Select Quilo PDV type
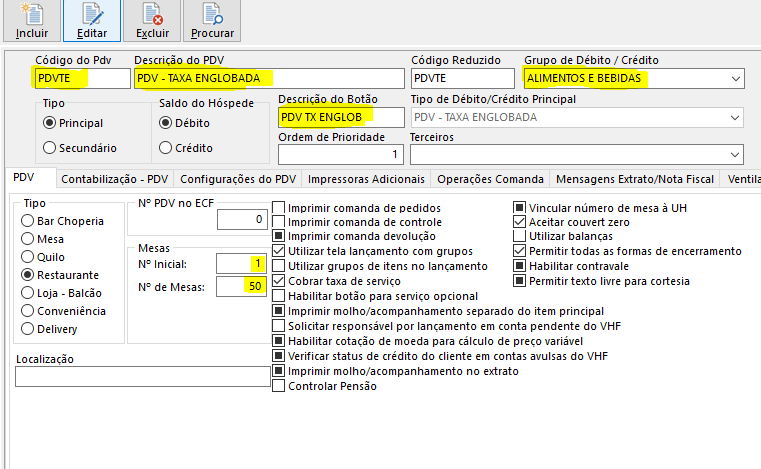Viewport: 761px width, 469px height. 28,257
